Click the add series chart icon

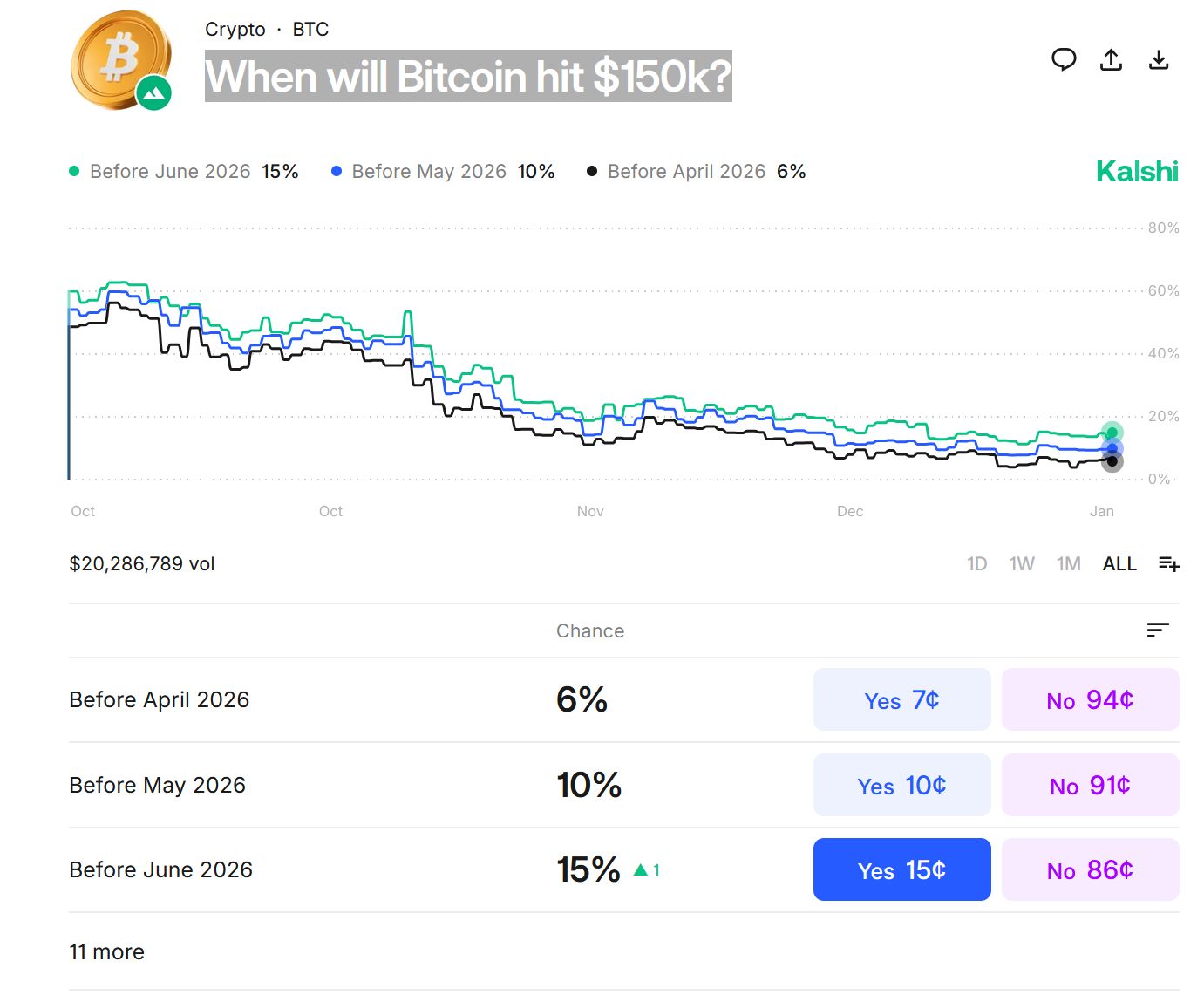(1168, 564)
